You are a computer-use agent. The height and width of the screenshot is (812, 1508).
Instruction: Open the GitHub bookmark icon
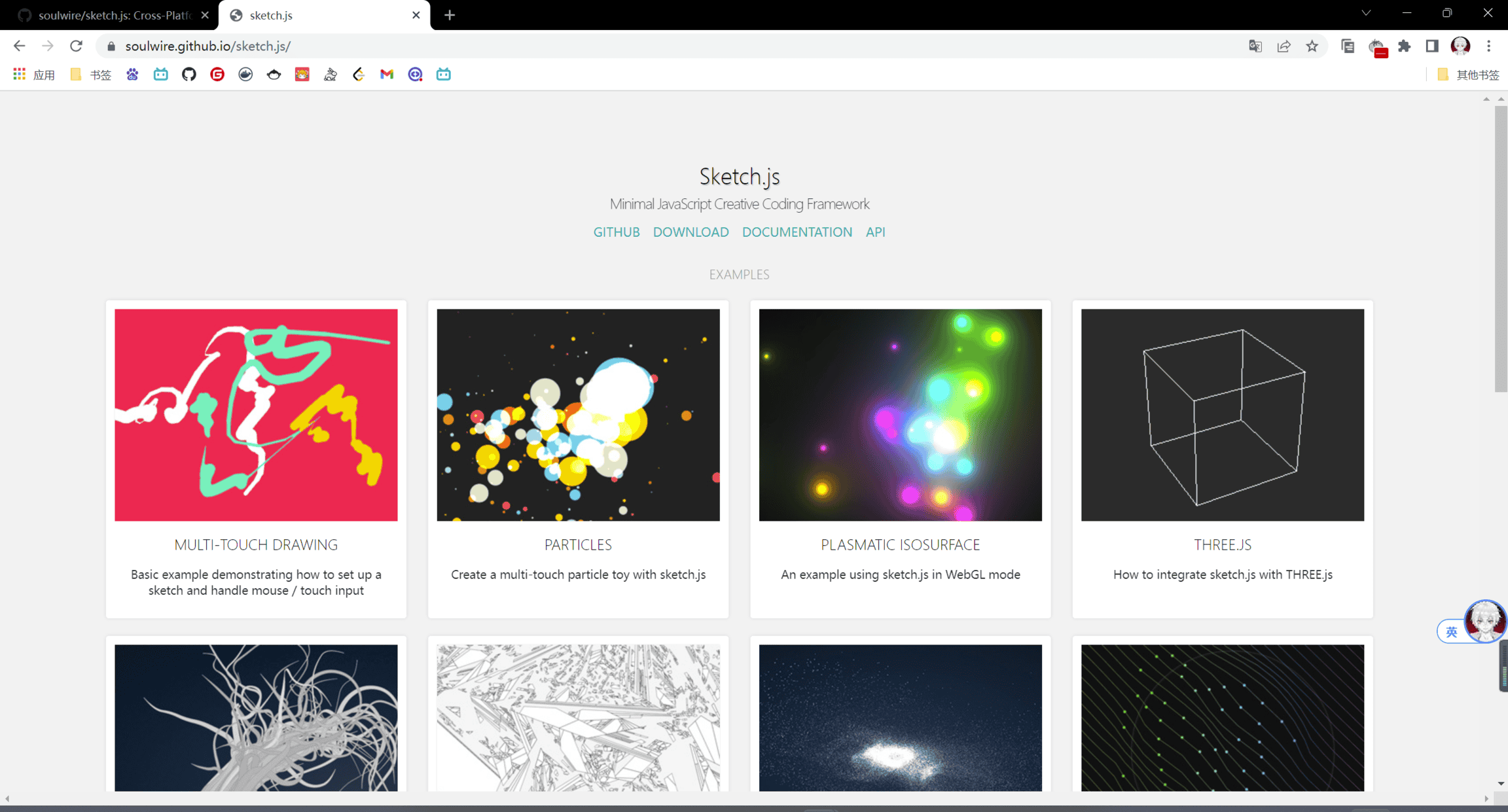point(189,75)
